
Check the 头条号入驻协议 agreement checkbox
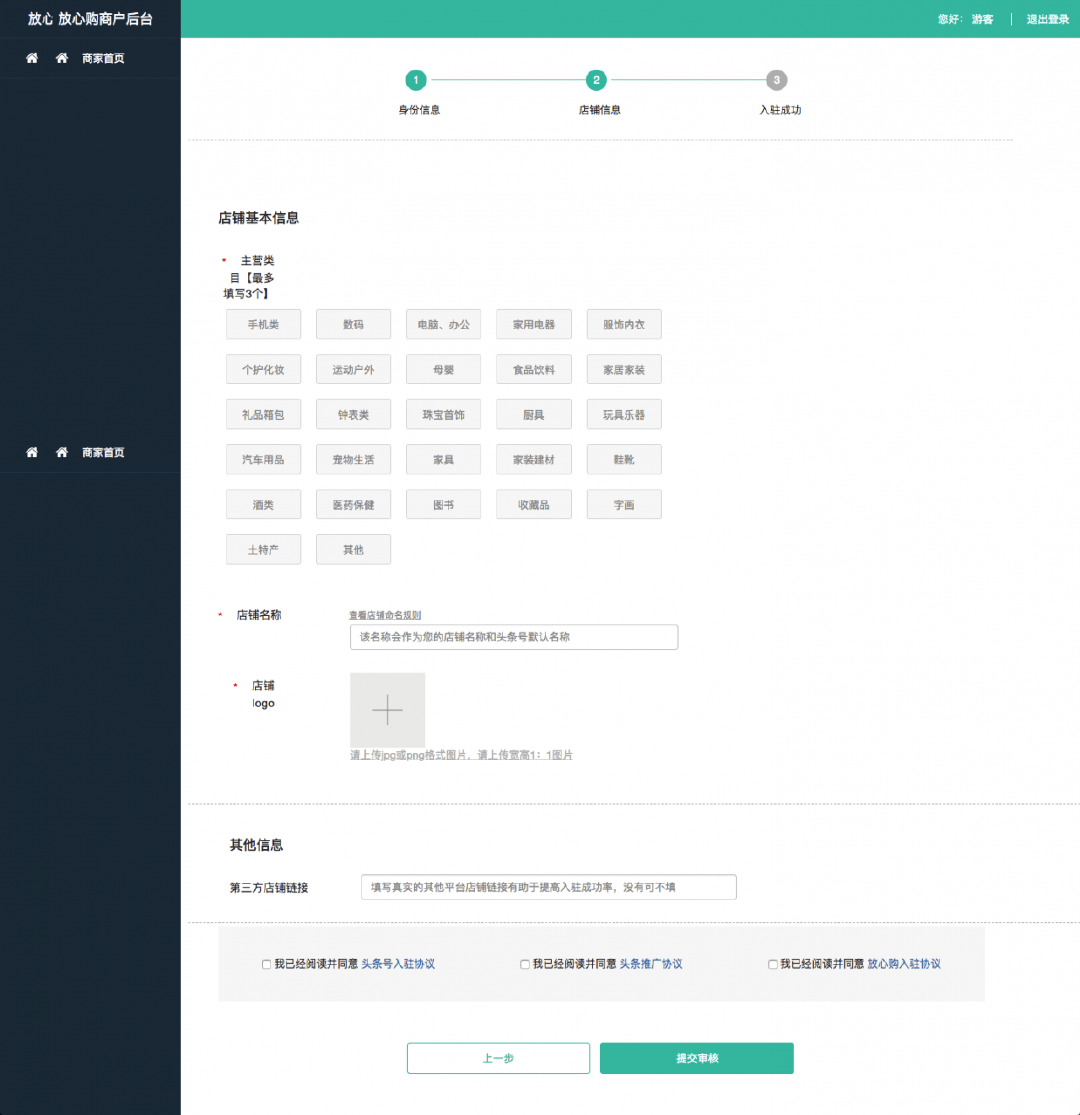click(267, 965)
